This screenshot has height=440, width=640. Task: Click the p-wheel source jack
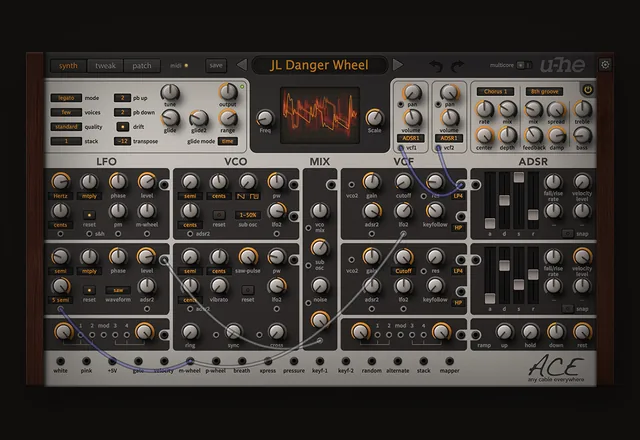click(216, 361)
